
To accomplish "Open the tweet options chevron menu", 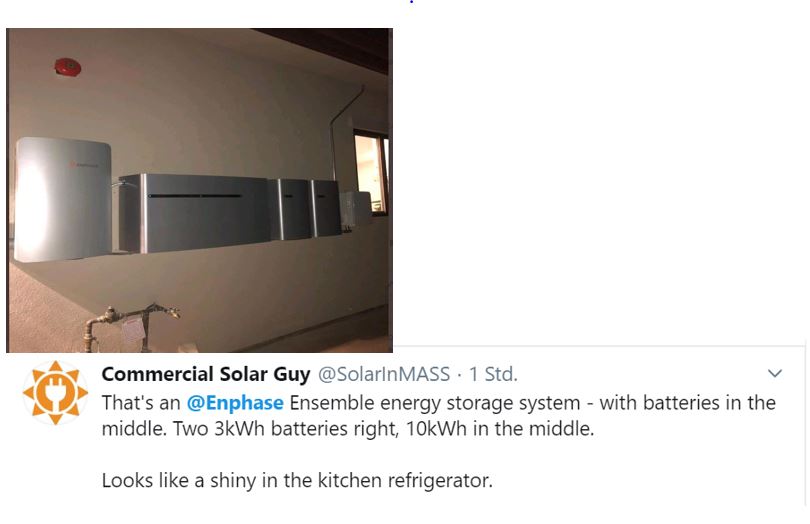I will pos(774,374).
